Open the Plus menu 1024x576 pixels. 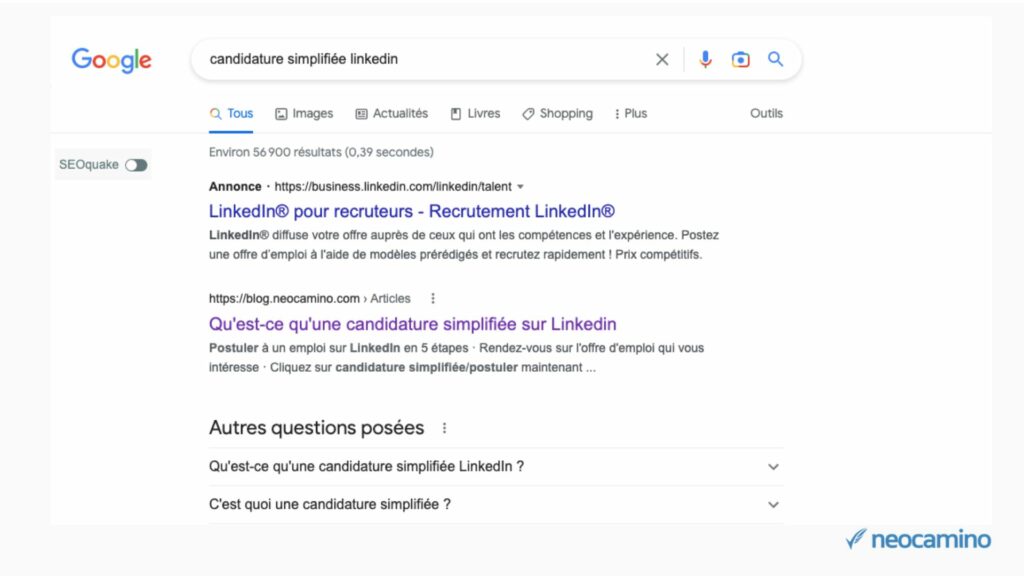click(630, 114)
